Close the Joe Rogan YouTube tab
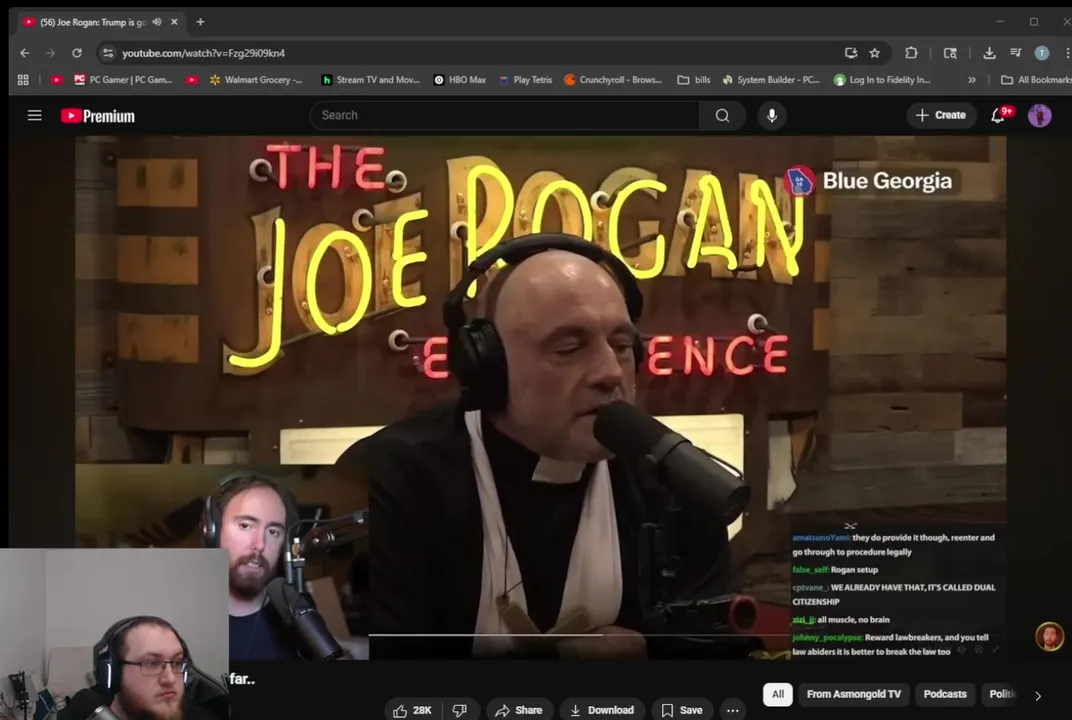The image size is (1072, 720). coord(174,22)
